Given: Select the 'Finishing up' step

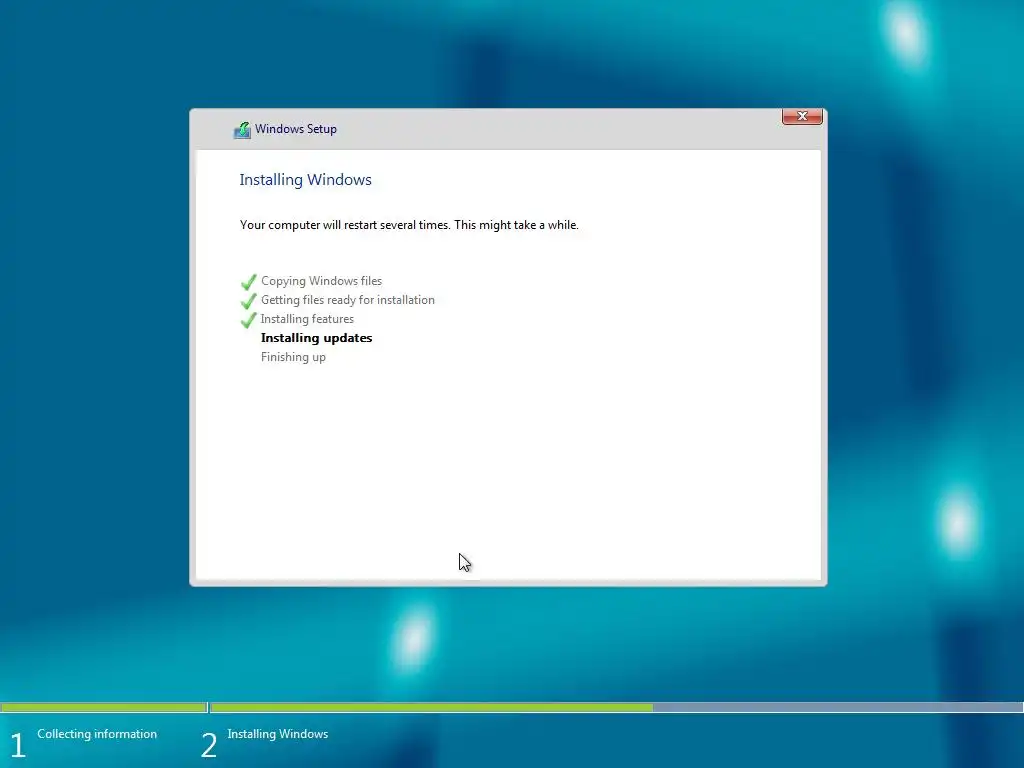Looking at the screenshot, I should tap(293, 357).
